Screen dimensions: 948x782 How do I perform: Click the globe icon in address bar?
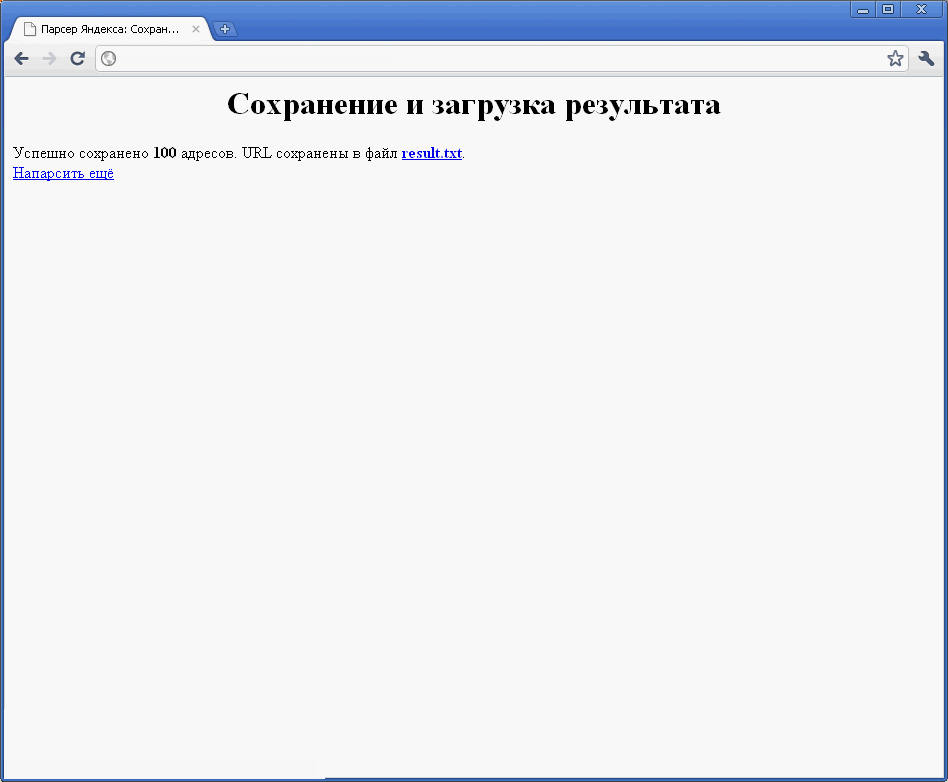pos(108,59)
